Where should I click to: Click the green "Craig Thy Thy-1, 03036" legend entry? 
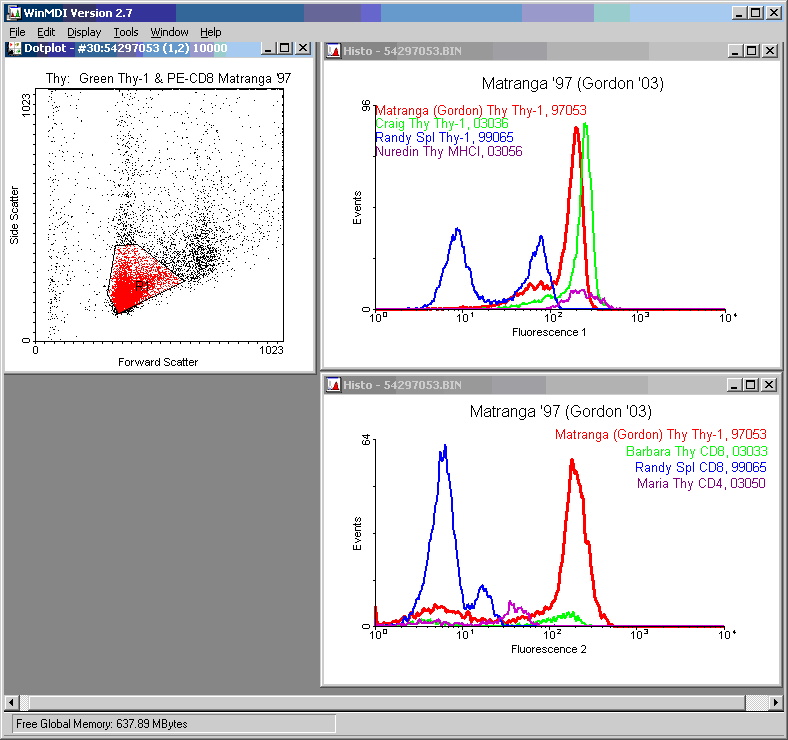pyautogui.click(x=441, y=124)
